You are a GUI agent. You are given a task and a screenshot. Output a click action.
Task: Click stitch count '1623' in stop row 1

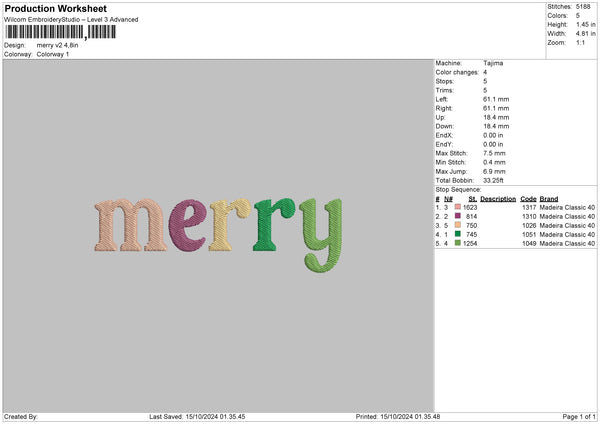click(x=470, y=207)
